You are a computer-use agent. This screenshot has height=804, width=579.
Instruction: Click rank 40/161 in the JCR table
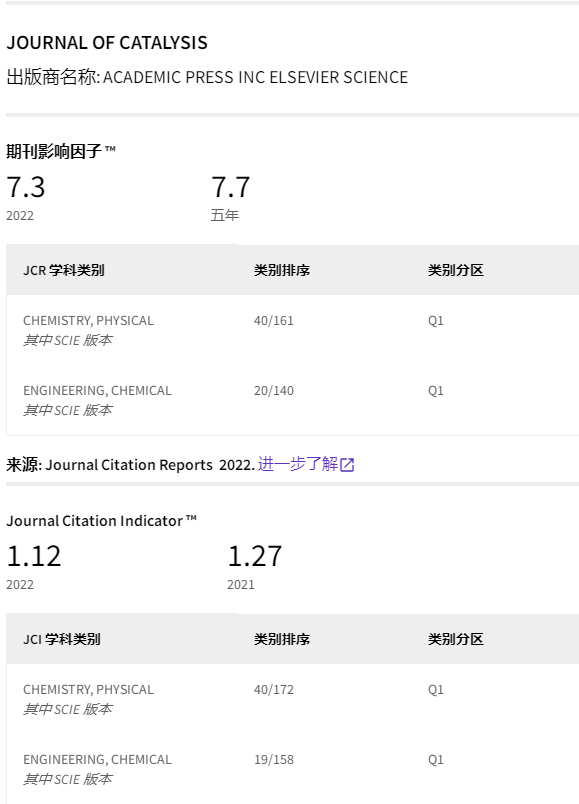coord(274,321)
